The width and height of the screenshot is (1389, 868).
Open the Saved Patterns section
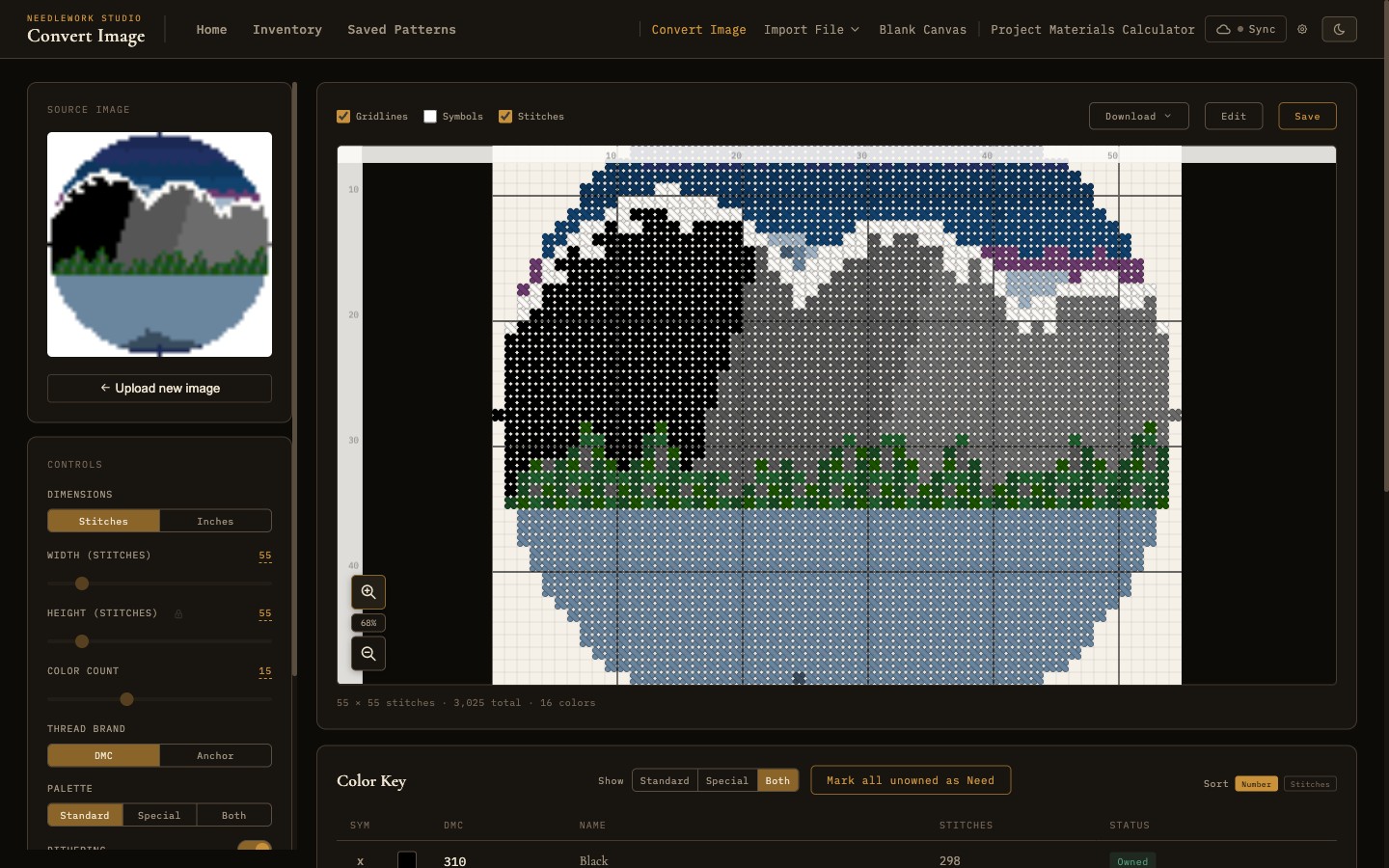[401, 29]
